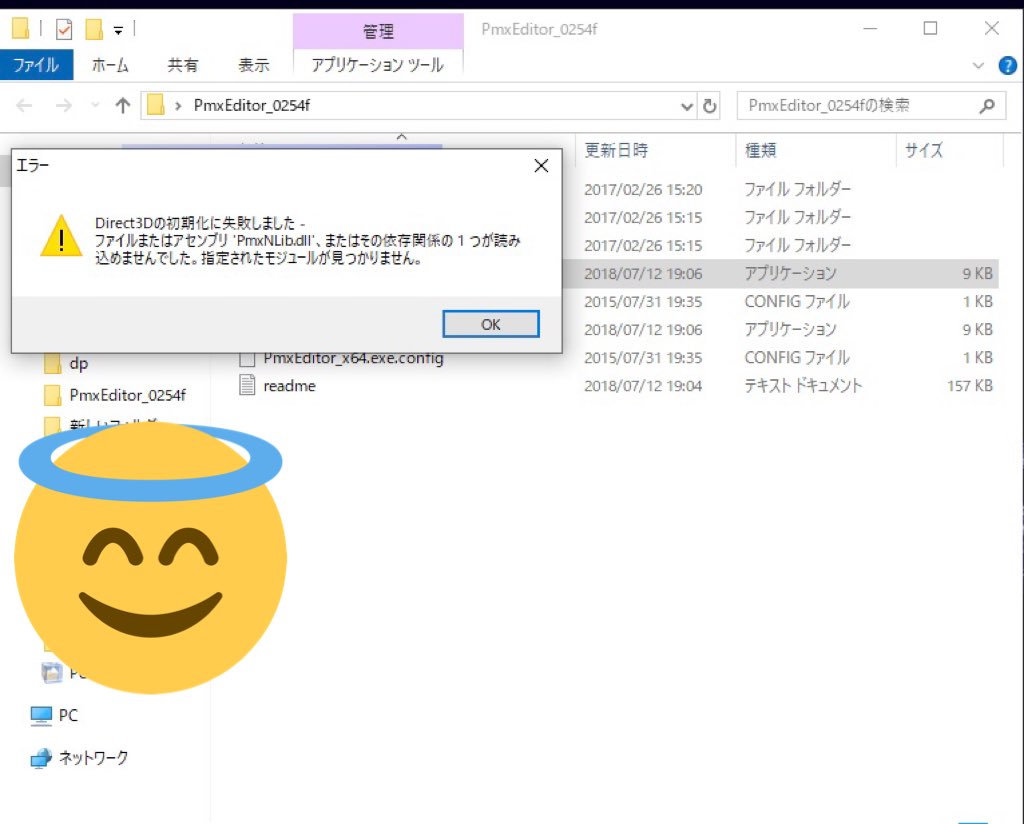Screen dimensions: 1024x824
Task: Select the row dated 2018/07/12 19:06 sized 9 KB highlighted
Action: coord(780,274)
